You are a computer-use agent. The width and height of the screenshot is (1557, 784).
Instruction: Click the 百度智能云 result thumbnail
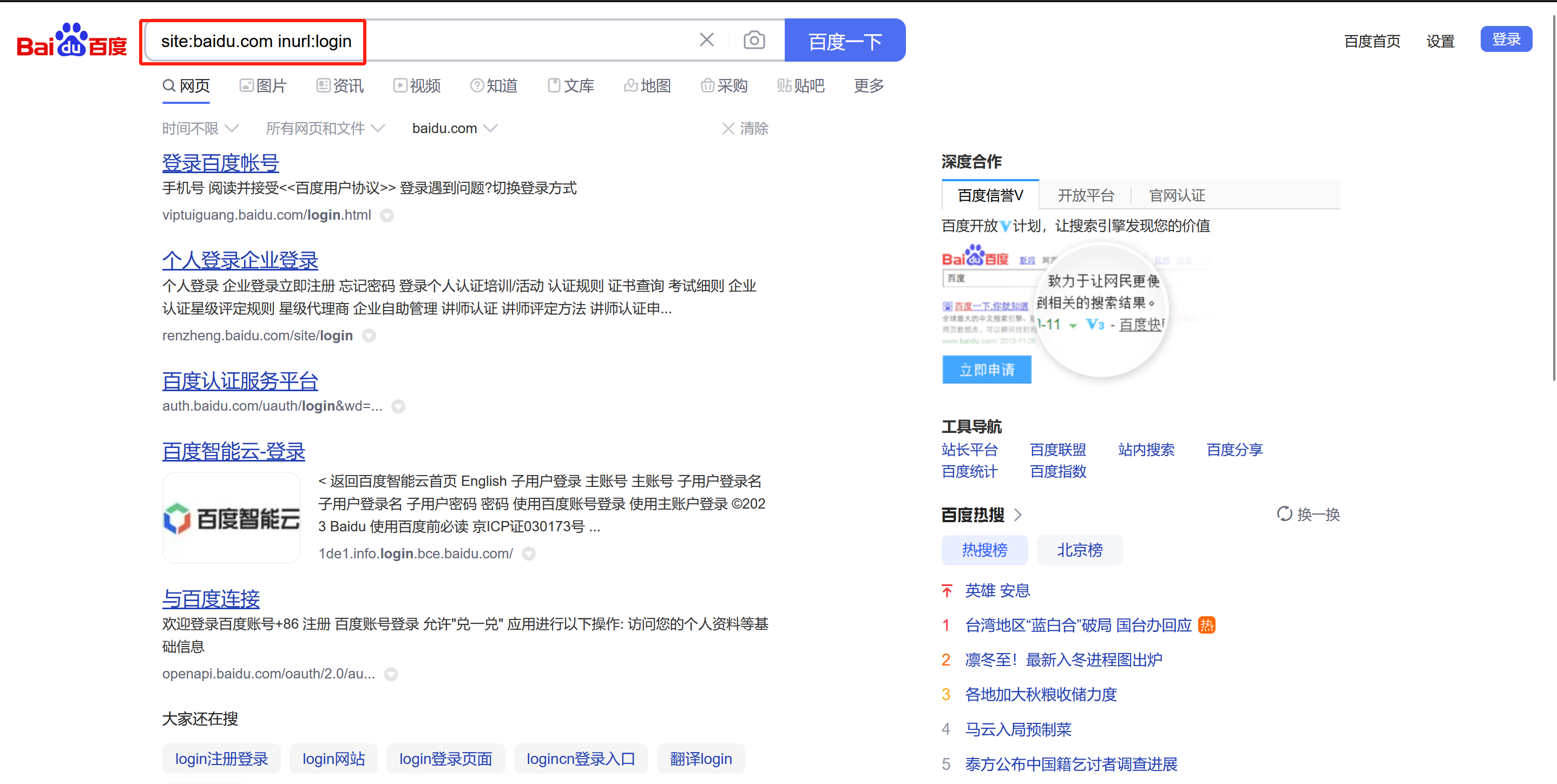tap(232, 518)
